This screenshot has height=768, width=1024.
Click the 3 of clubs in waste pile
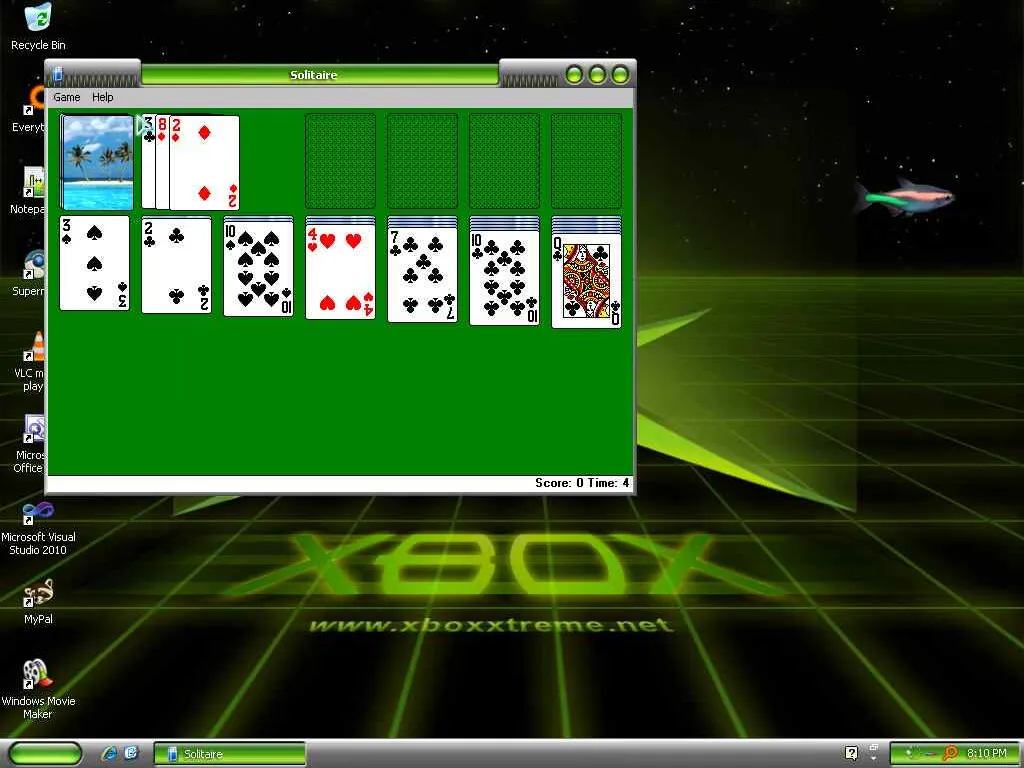(148, 161)
